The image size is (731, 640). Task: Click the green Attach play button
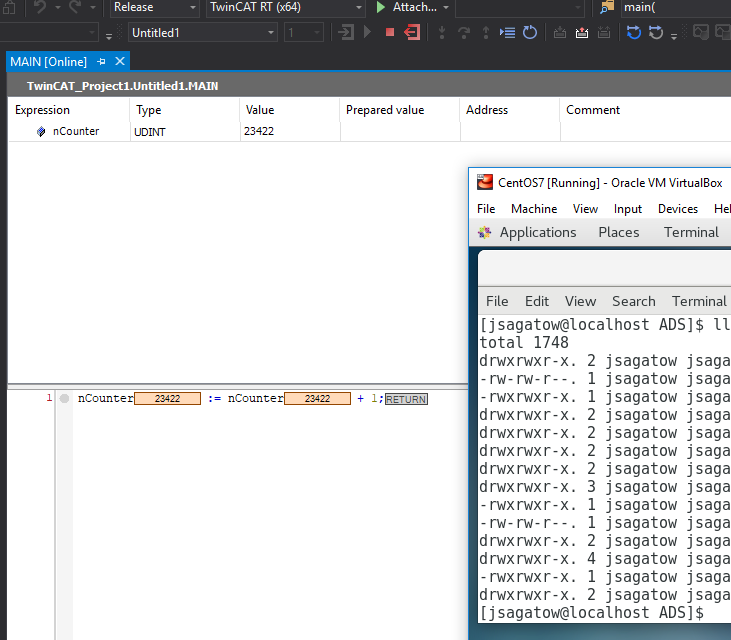[380, 7]
